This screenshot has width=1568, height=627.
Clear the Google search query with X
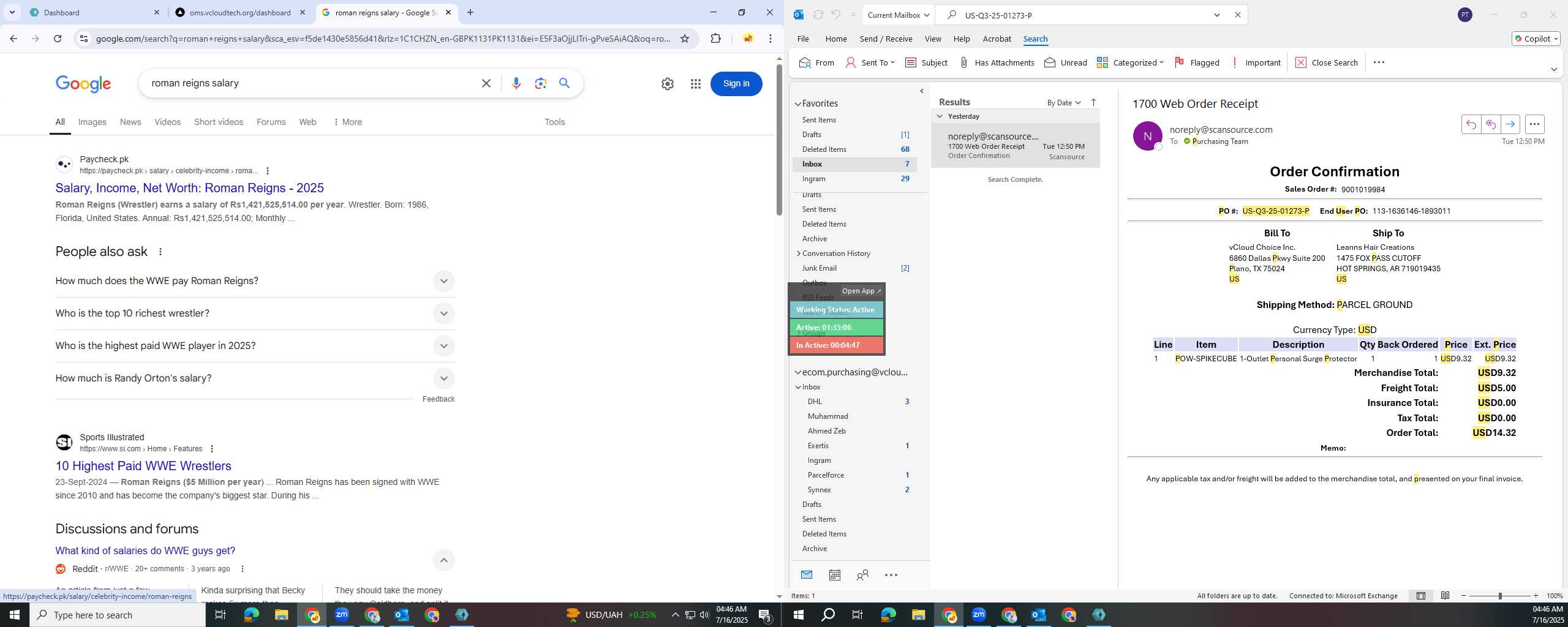[x=486, y=83]
